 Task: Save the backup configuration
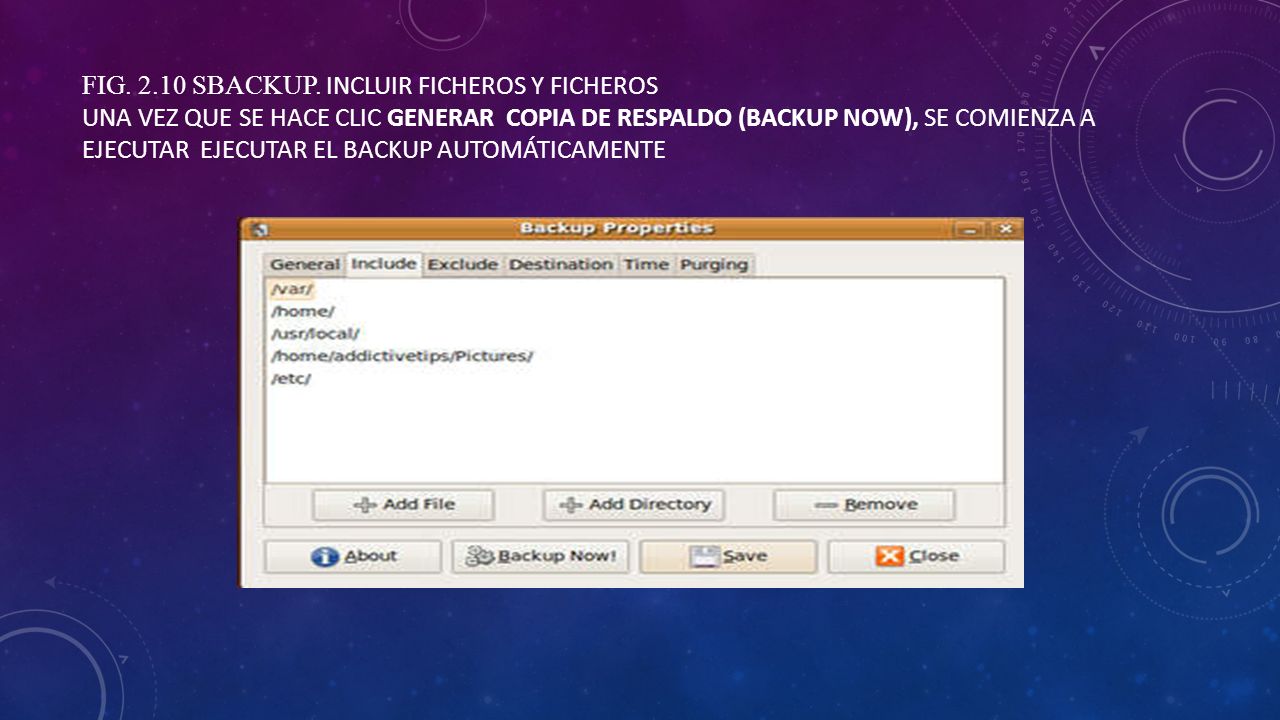point(729,557)
